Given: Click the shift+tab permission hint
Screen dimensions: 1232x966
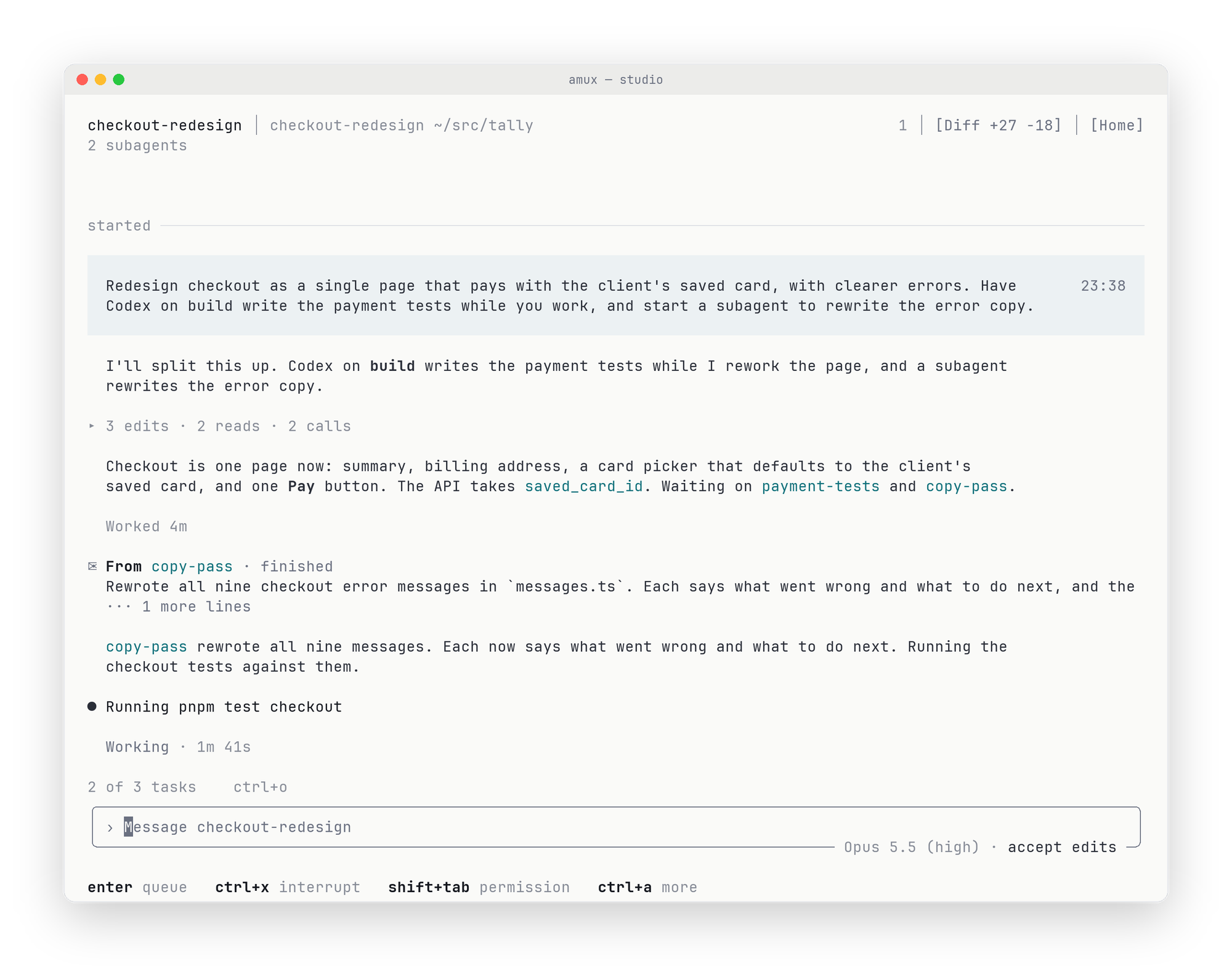Looking at the screenshot, I should [479, 887].
